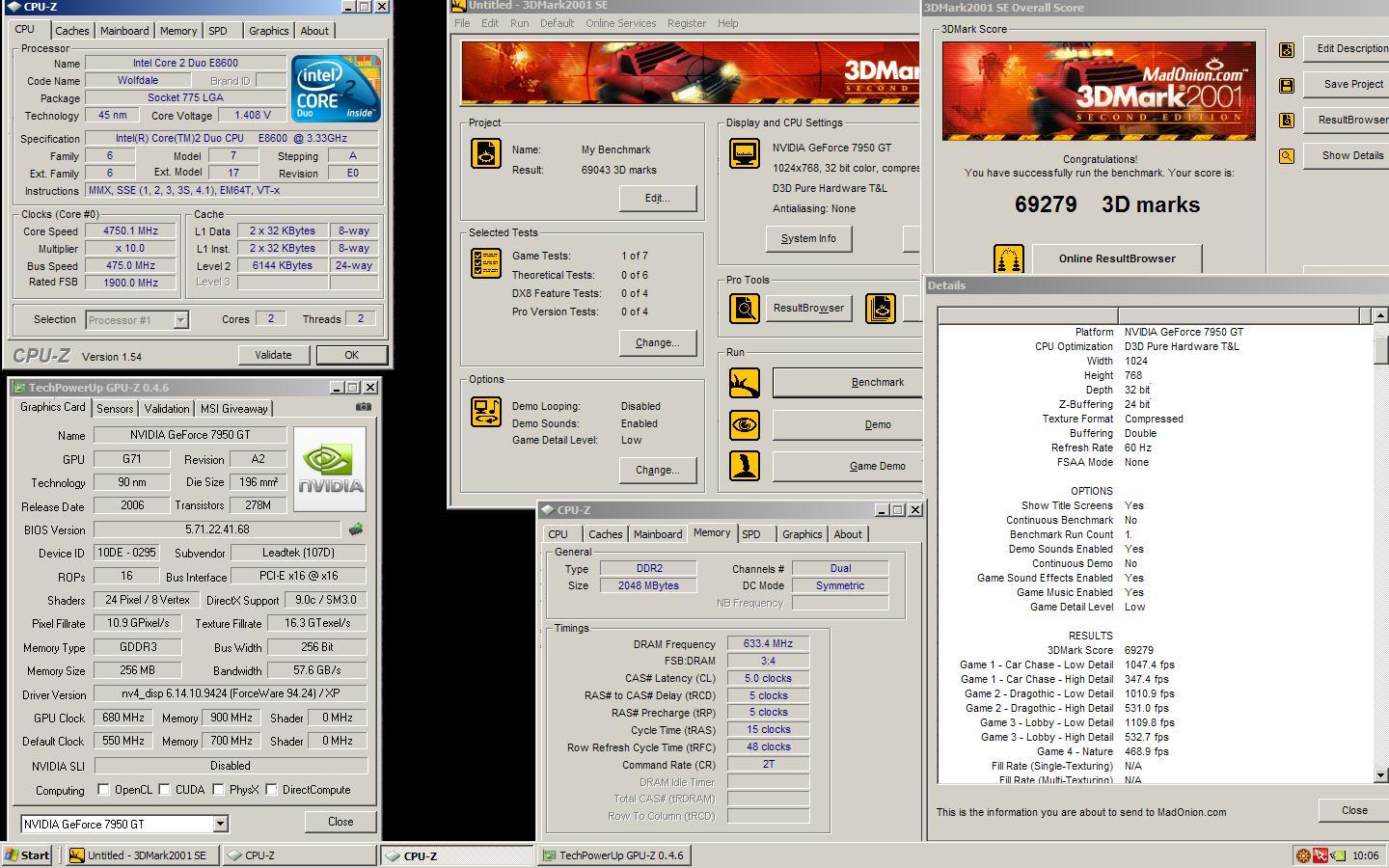Switch to 3DMark2001 SE taskbar item
The width and height of the screenshot is (1389, 868).
pyautogui.click(x=143, y=855)
